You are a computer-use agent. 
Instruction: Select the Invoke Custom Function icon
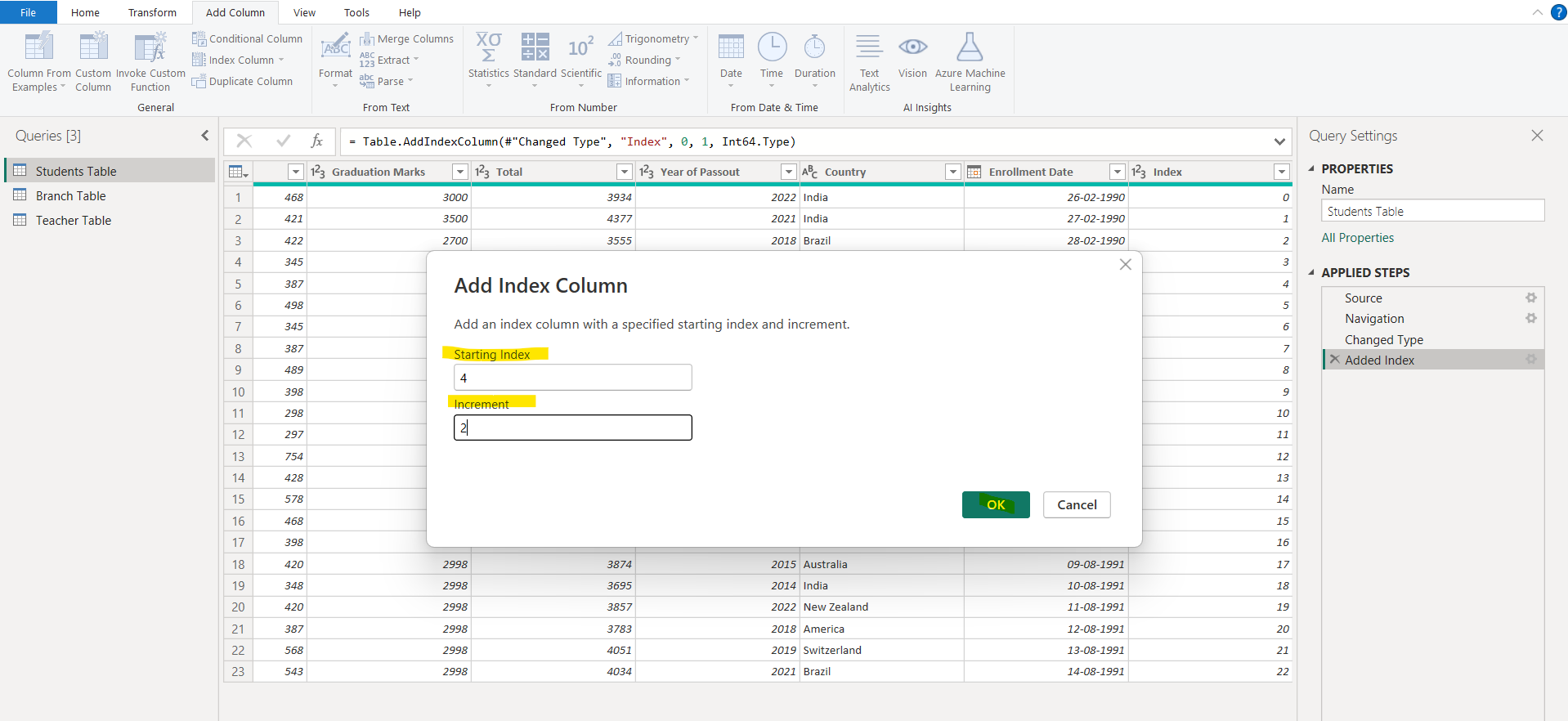(150, 47)
